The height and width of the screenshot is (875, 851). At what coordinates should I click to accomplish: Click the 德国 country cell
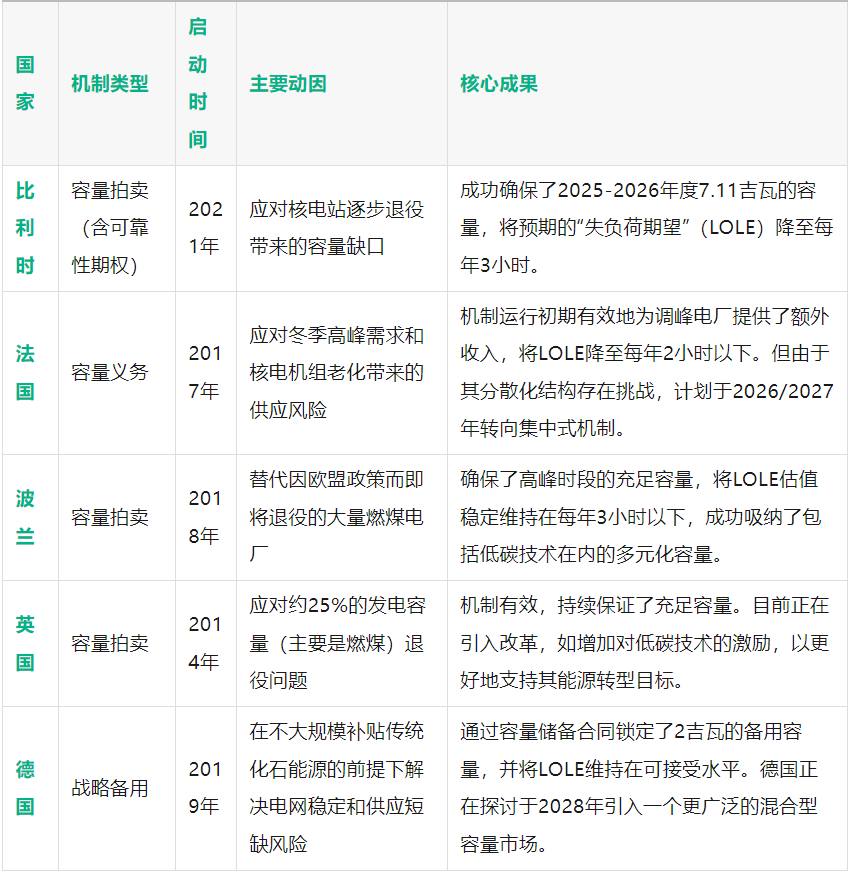pyautogui.click(x=26, y=788)
